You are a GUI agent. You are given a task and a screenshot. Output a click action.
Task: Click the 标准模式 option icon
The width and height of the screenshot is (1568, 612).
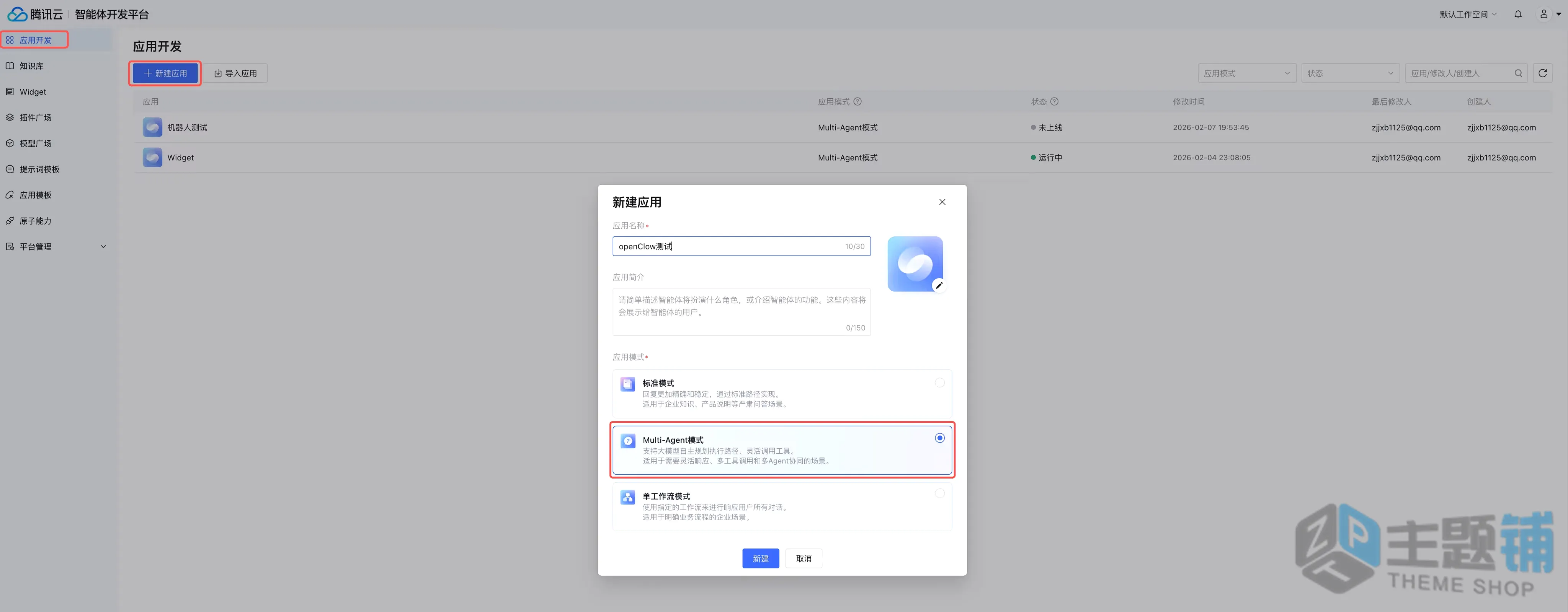click(x=627, y=384)
